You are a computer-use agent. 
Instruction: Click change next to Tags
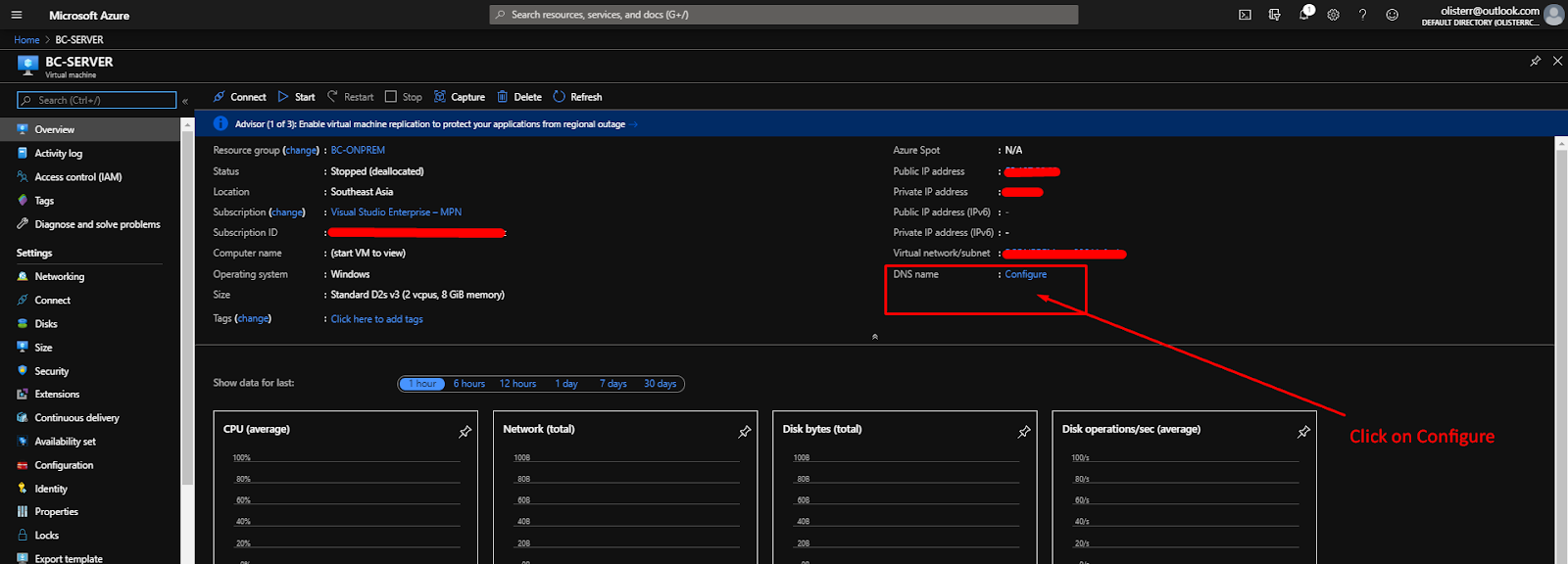(x=253, y=318)
